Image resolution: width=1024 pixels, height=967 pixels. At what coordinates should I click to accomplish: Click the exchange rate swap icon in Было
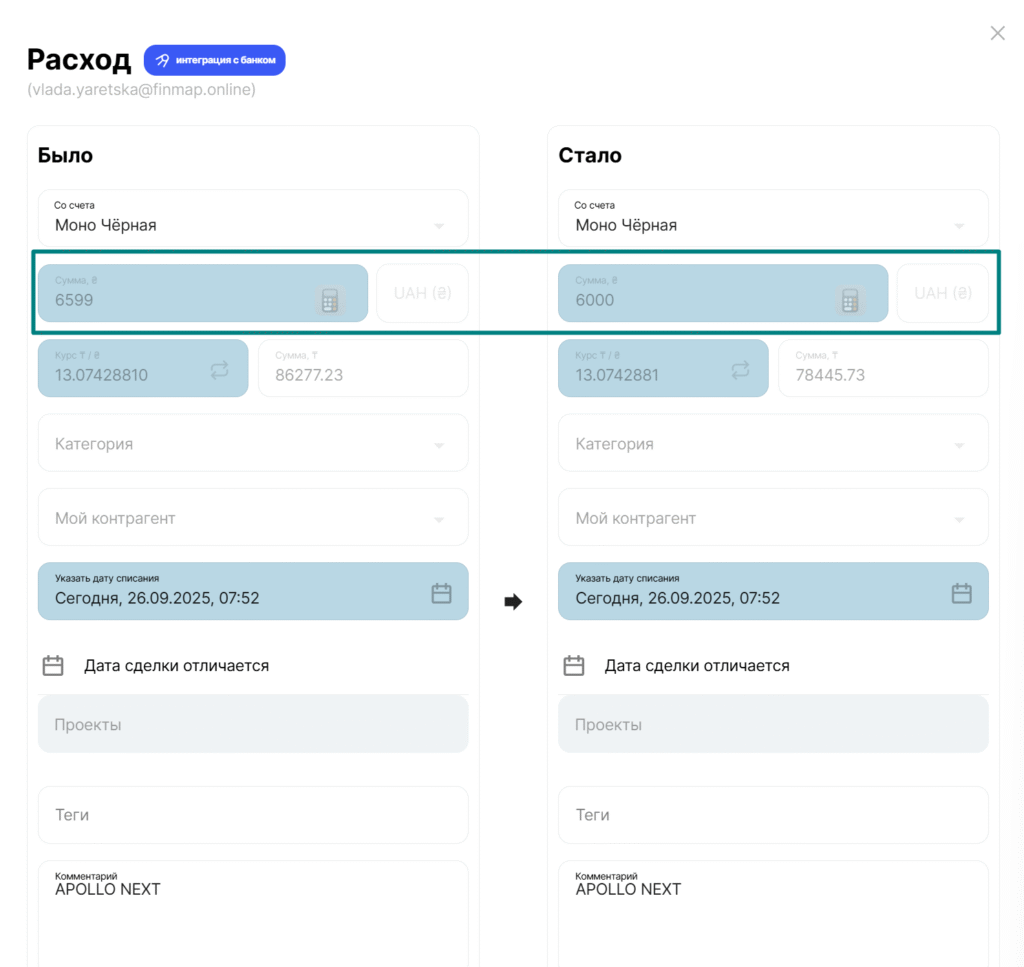tap(220, 370)
